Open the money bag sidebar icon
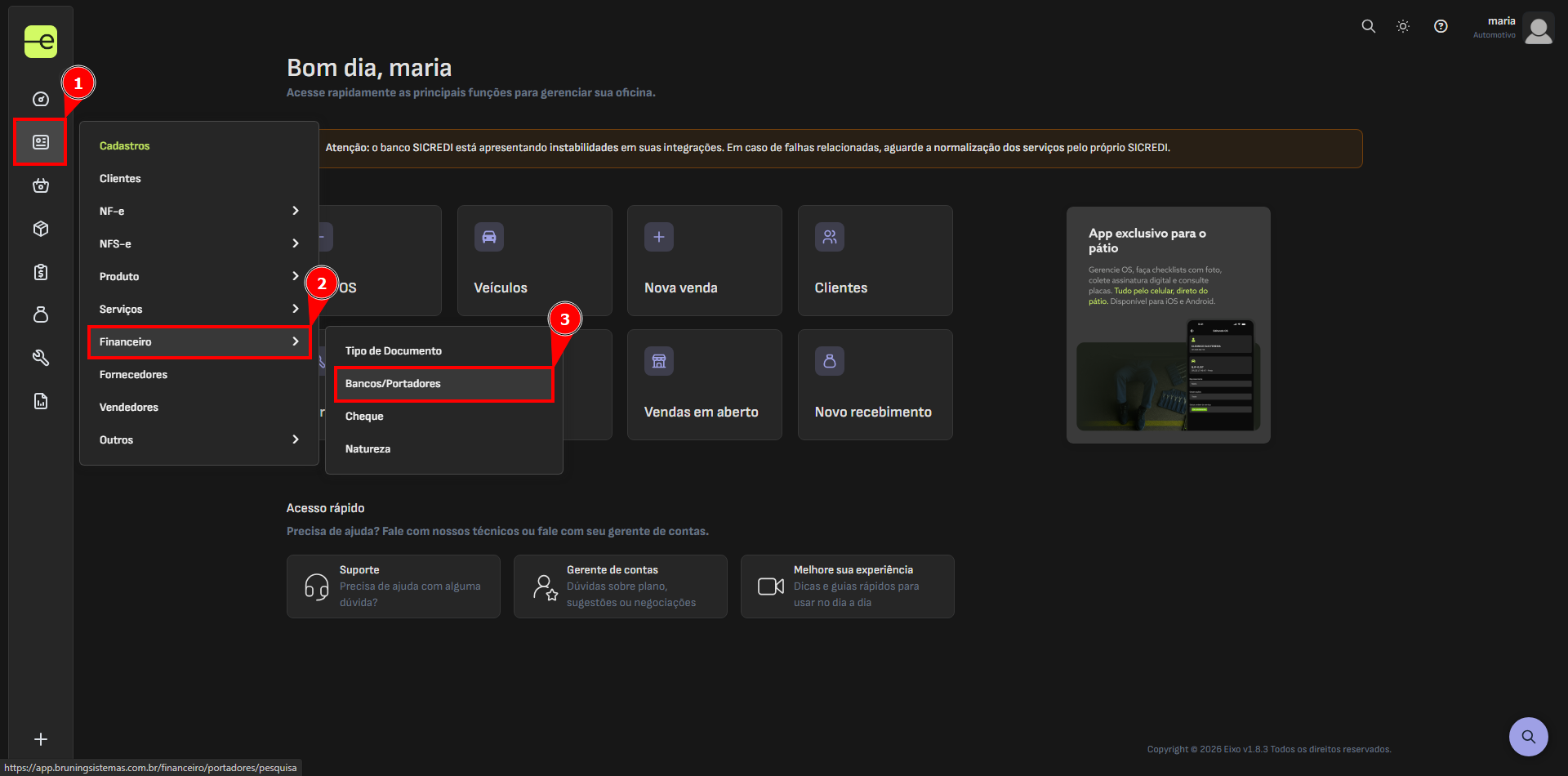 pos(41,314)
